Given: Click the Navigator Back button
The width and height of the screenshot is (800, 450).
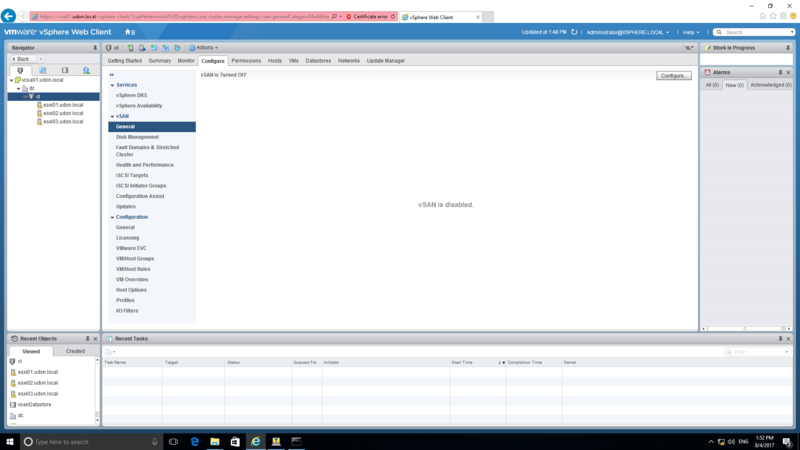Looking at the screenshot, I should coord(21,59).
